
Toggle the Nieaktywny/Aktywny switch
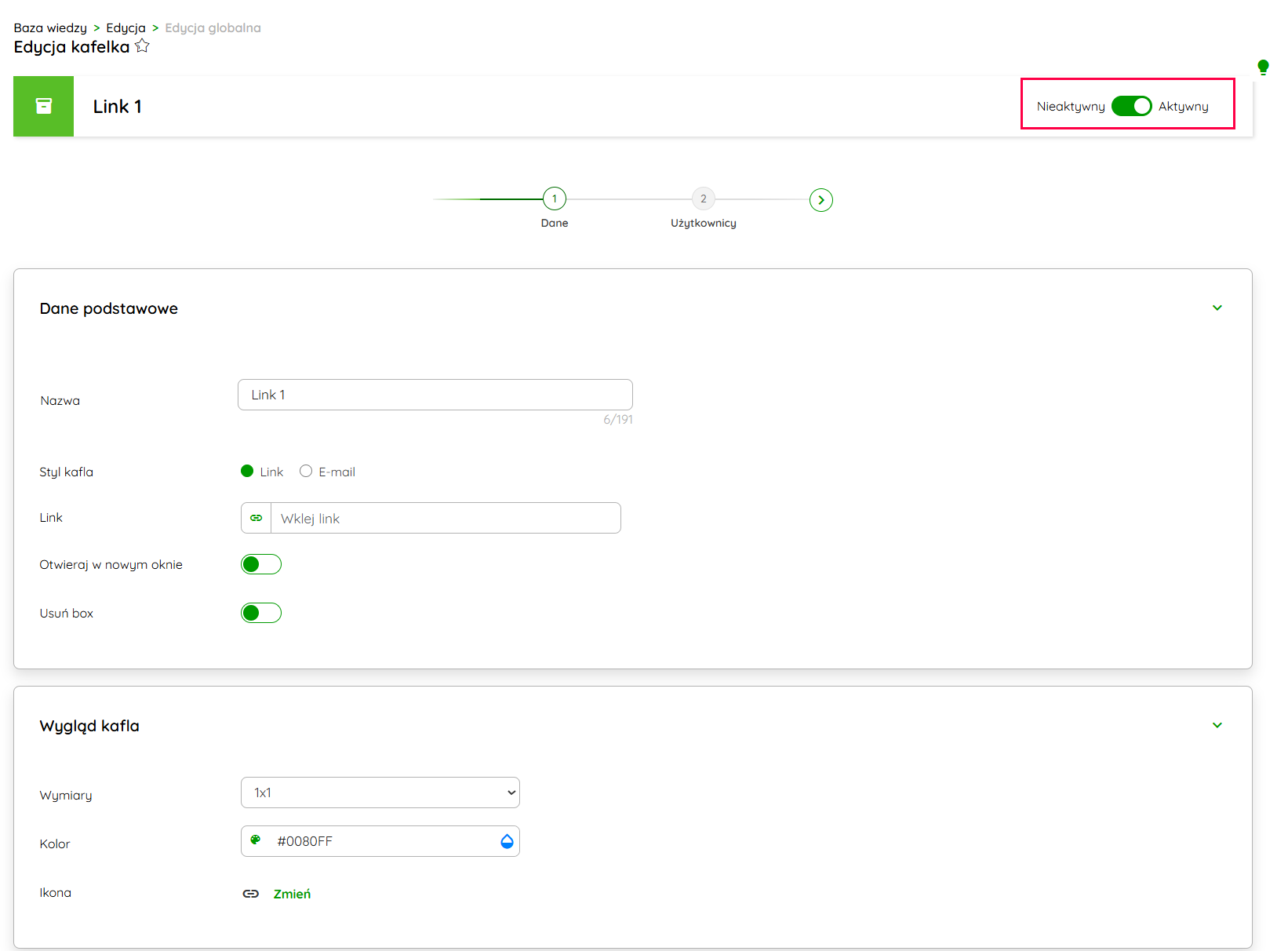coord(1131,106)
